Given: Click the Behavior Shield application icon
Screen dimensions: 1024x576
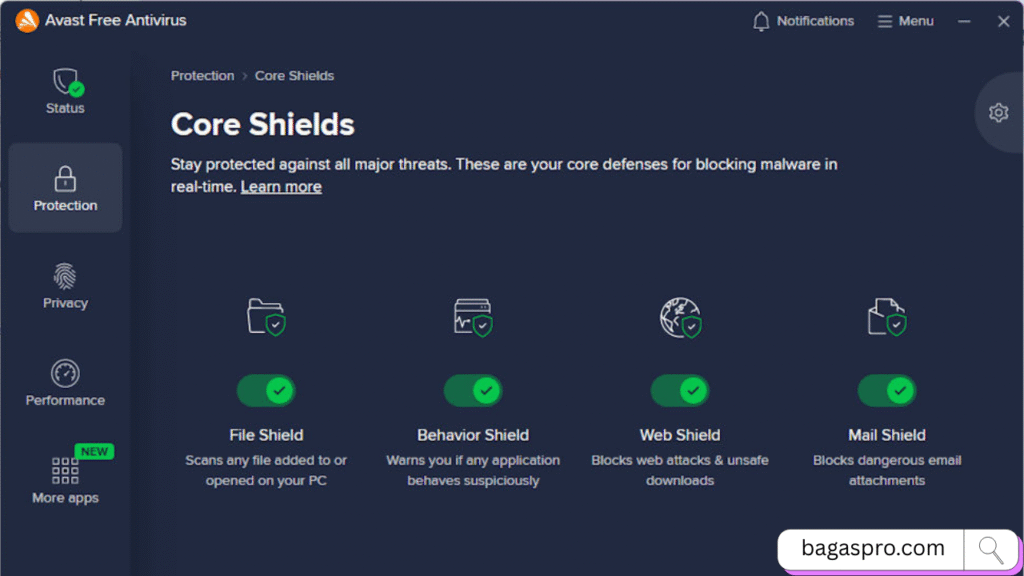Looking at the screenshot, I should [x=473, y=315].
